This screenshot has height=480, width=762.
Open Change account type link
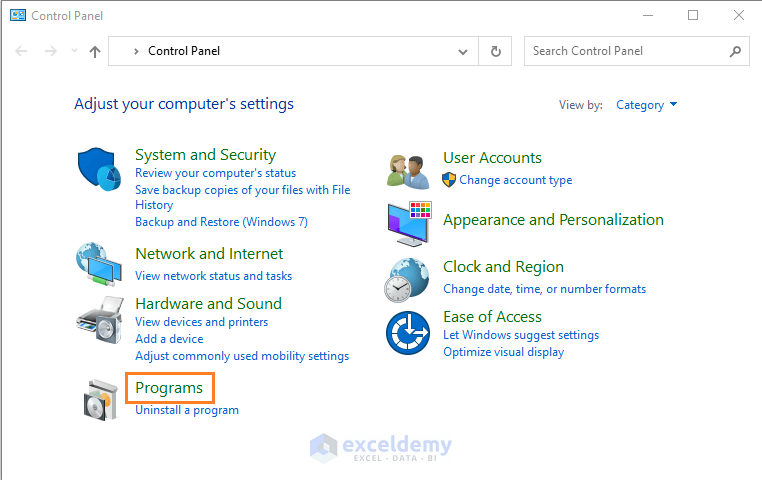(x=515, y=180)
